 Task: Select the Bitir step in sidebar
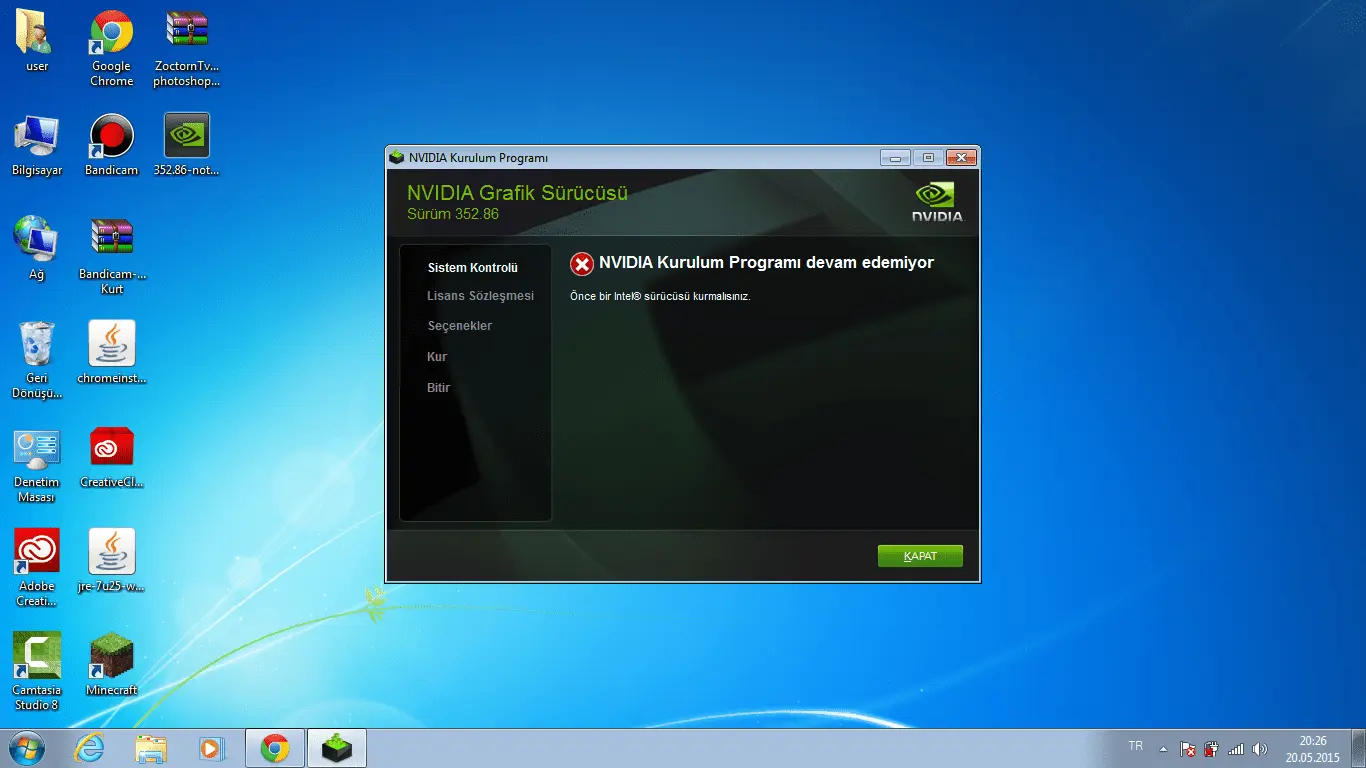coord(439,388)
